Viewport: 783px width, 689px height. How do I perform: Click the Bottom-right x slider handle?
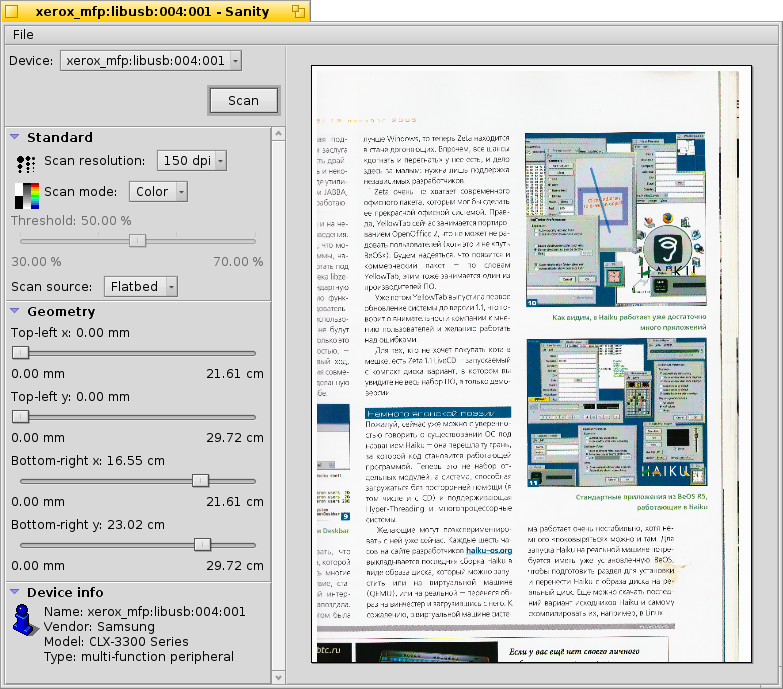click(200, 481)
